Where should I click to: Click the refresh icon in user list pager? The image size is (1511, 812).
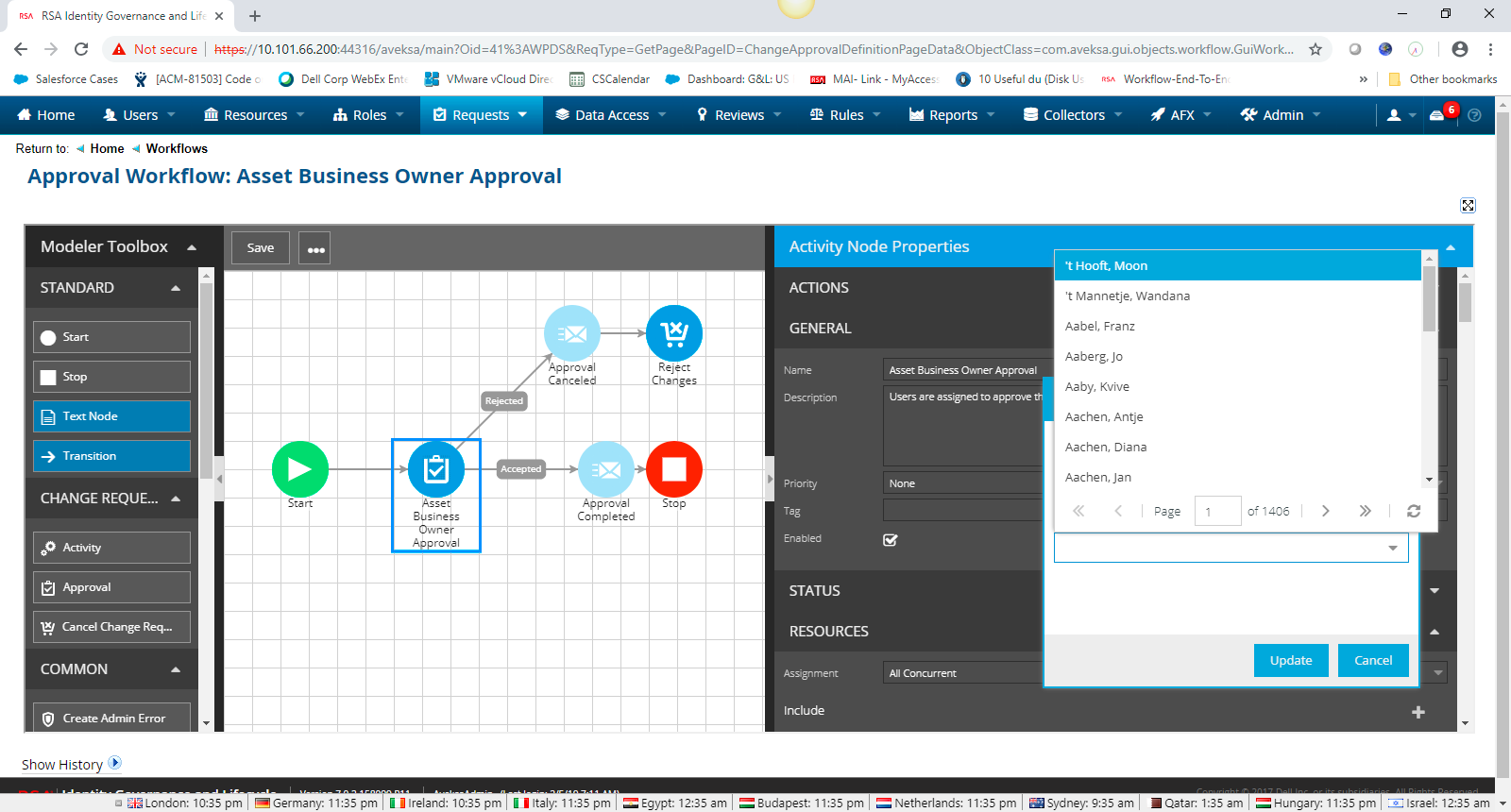1414,511
